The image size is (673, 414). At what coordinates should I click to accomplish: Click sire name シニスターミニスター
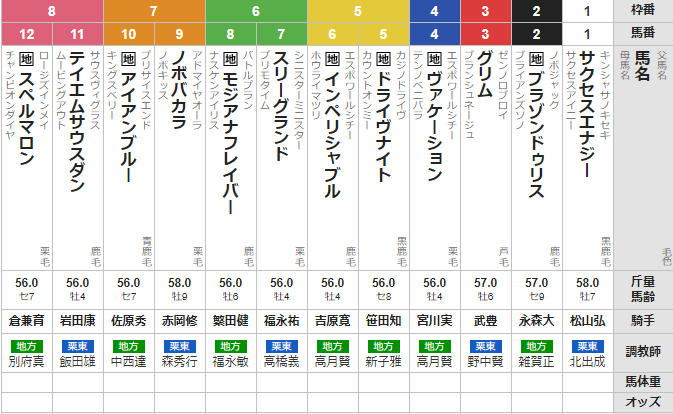299,100
